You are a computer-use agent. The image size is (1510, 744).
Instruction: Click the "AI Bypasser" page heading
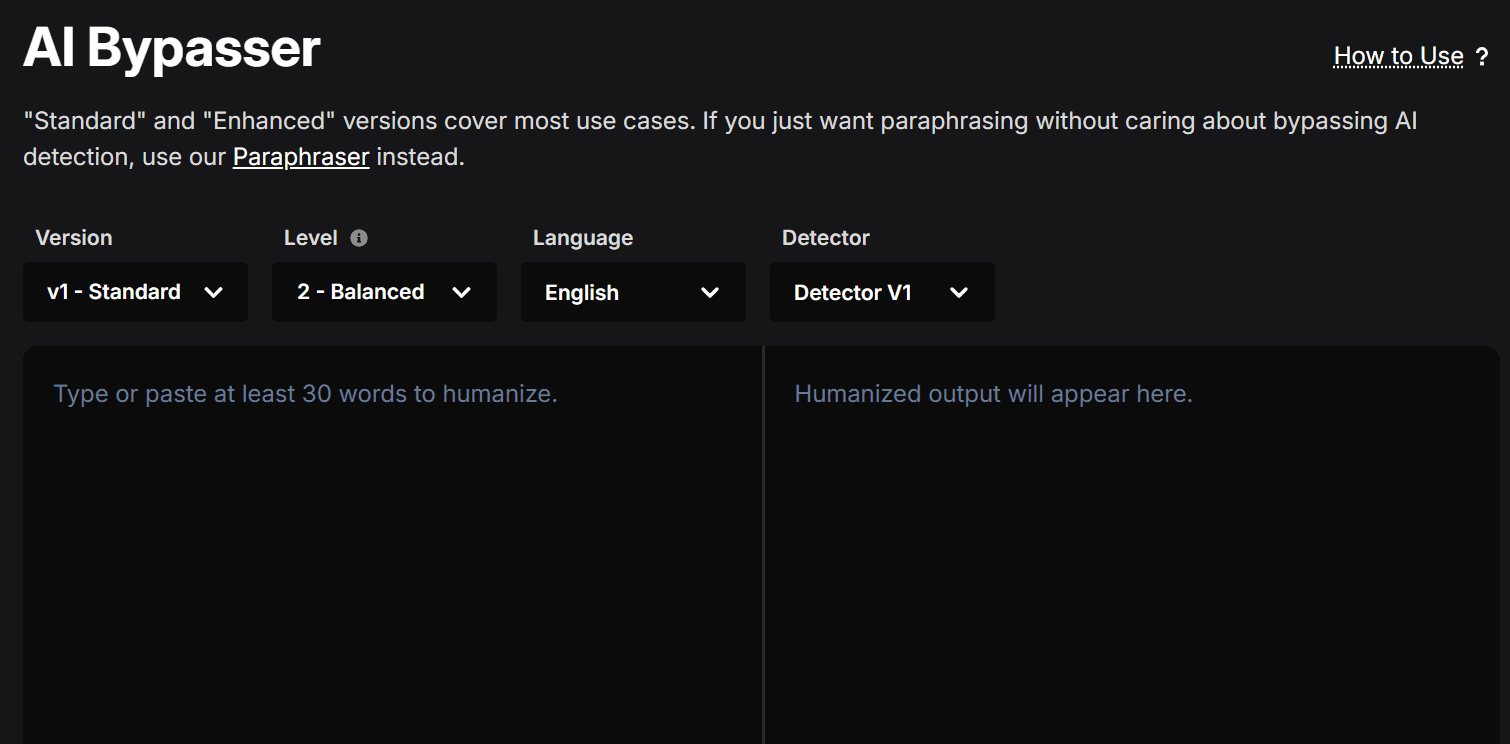coord(171,47)
